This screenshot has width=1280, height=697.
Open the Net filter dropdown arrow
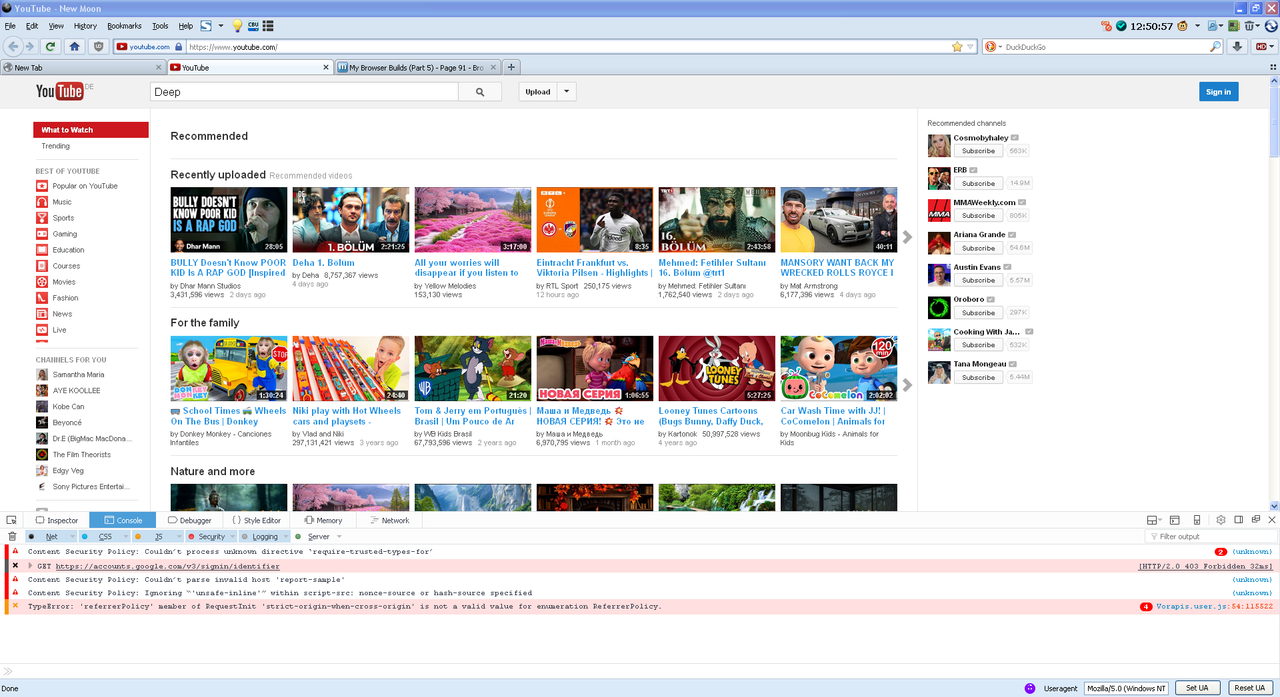tap(70, 537)
